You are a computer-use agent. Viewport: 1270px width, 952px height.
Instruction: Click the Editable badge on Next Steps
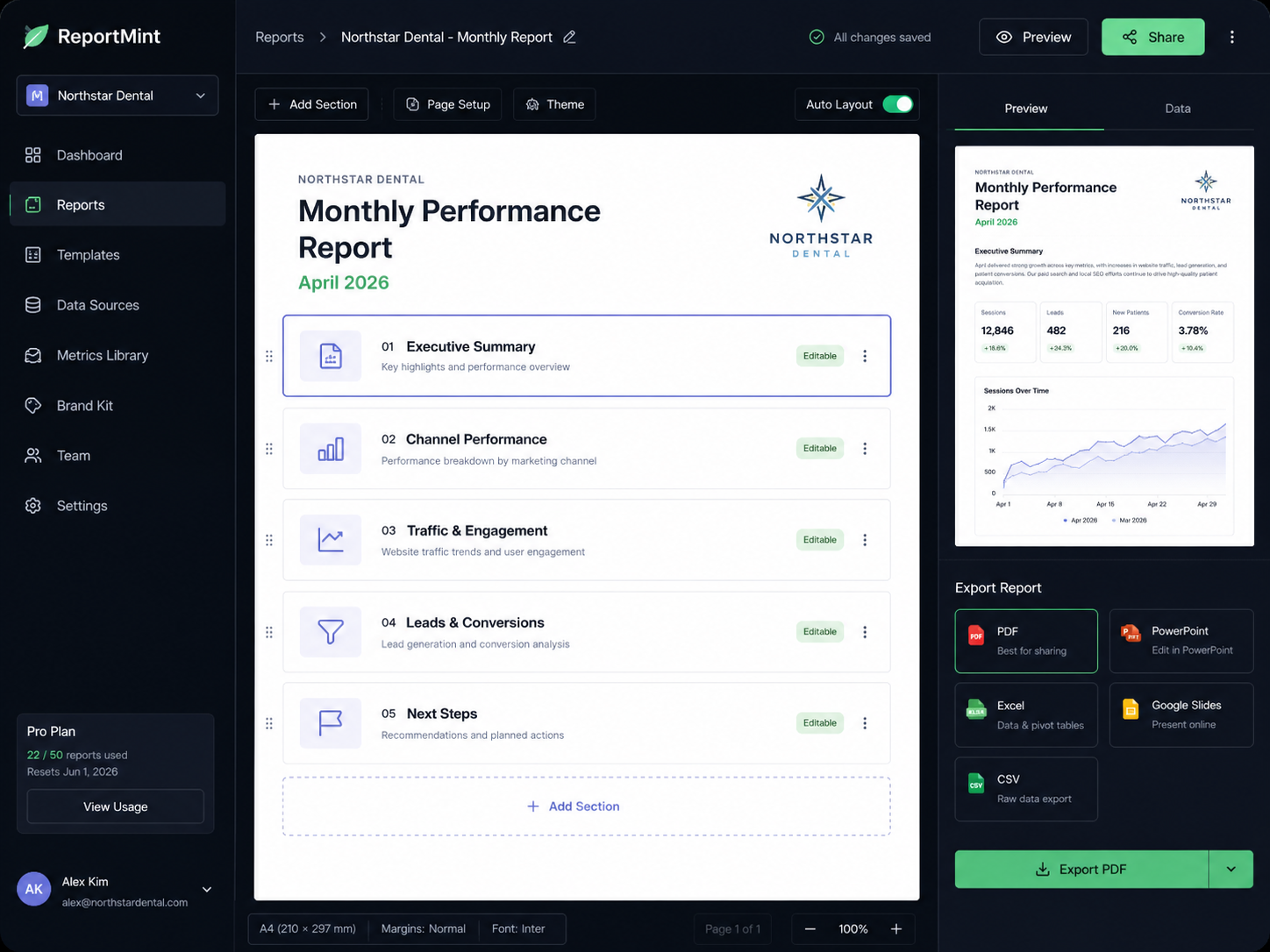tap(820, 723)
